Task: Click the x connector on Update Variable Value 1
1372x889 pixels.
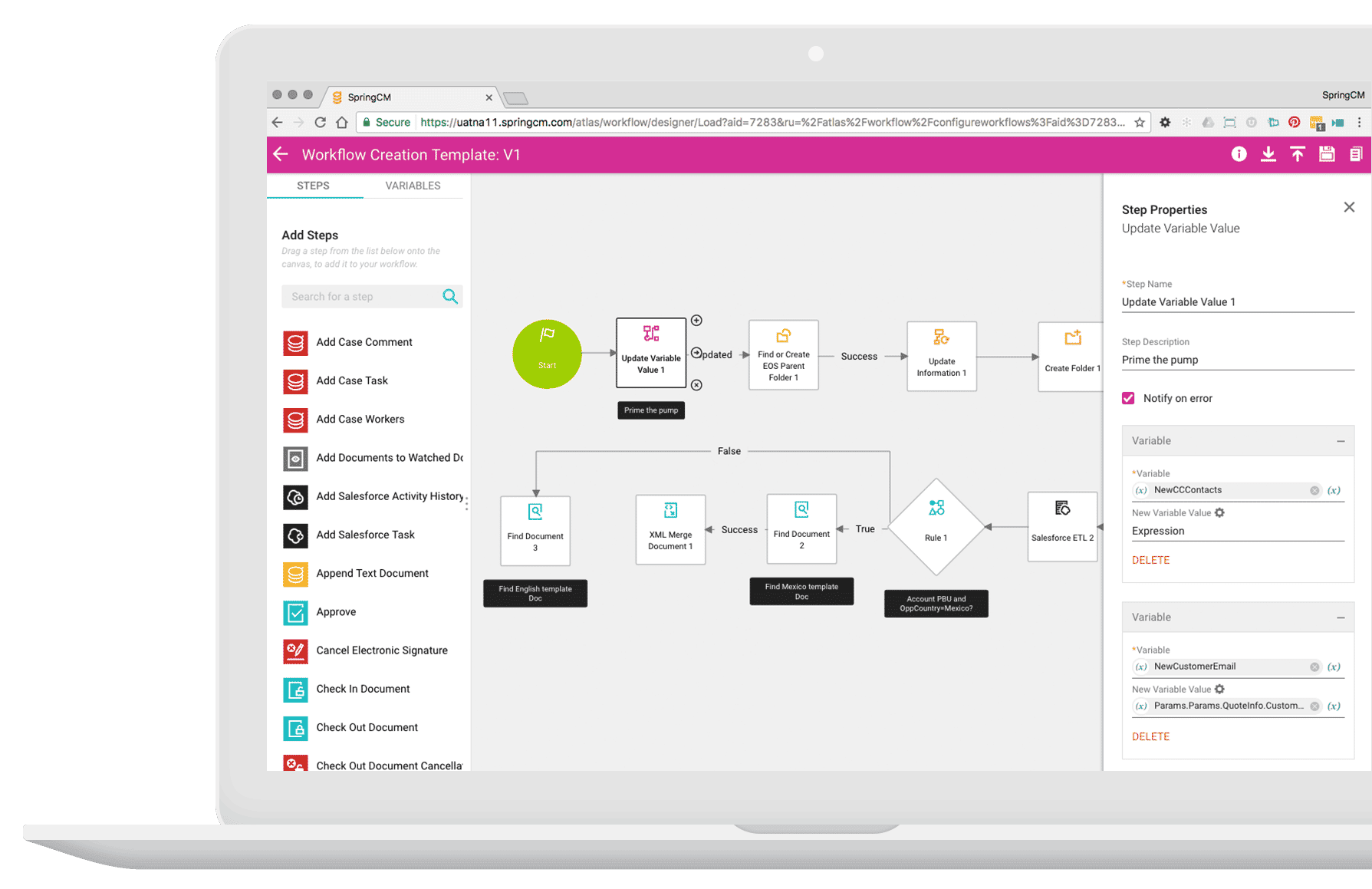Action: coord(696,385)
